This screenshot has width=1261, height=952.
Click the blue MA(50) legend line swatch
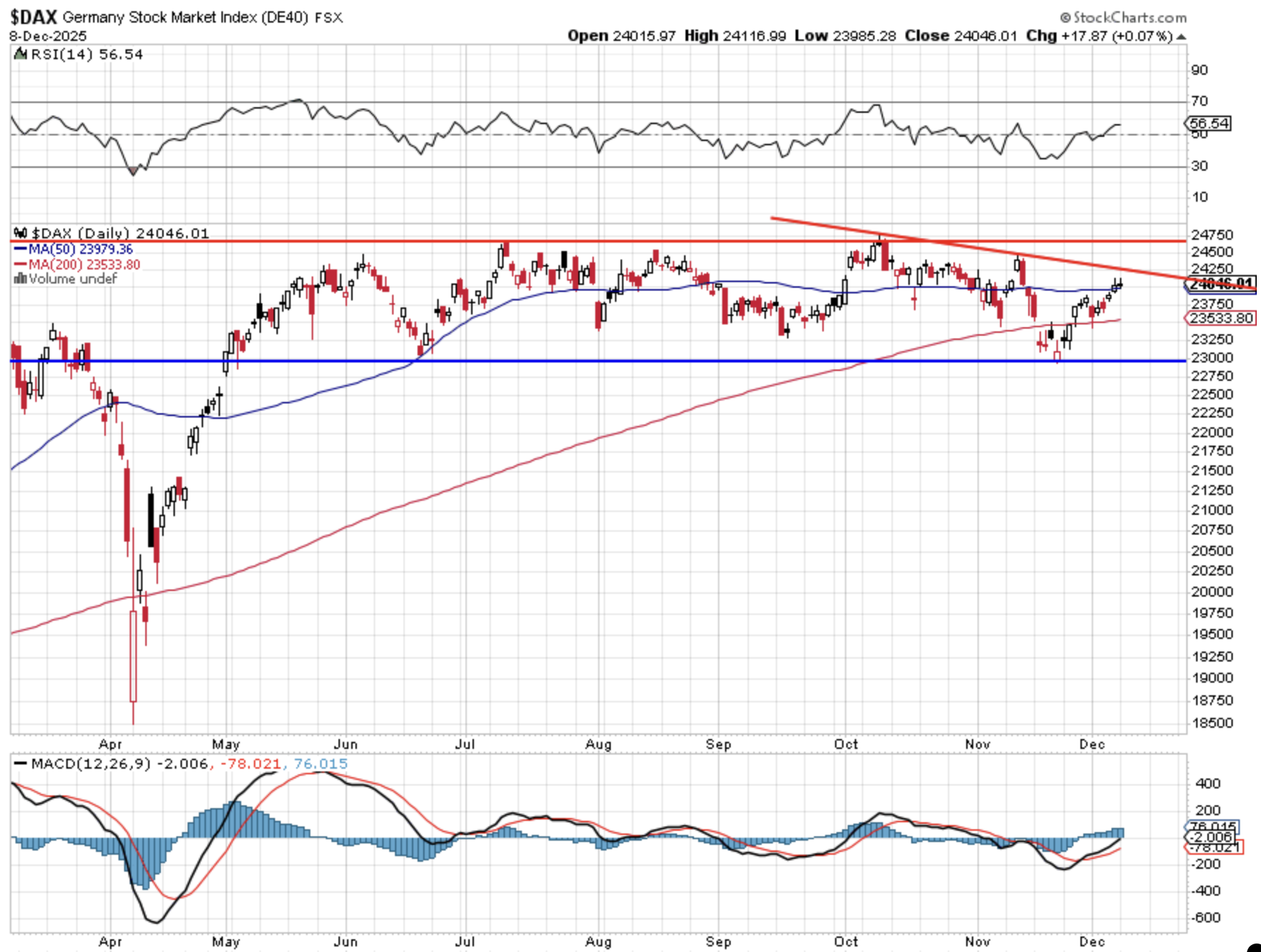20,249
